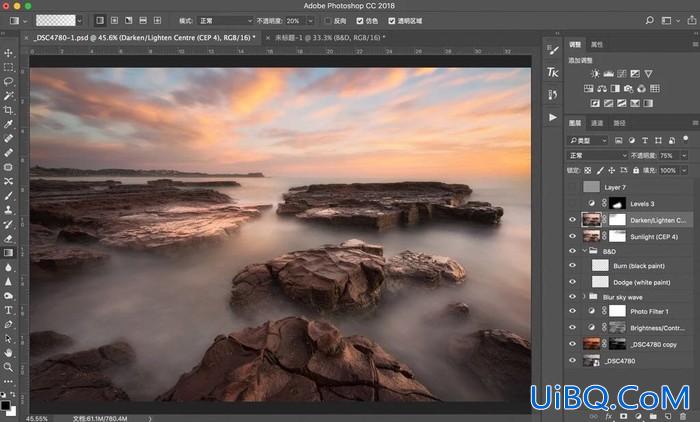
Task: Add a Curves adjustment
Action: pyautogui.click(x=622, y=74)
